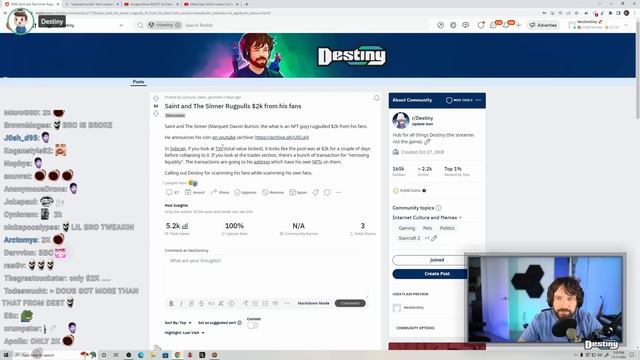This screenshot has width=640, height=360.
Task: Click the search magnifier icon
Action: 140,25
